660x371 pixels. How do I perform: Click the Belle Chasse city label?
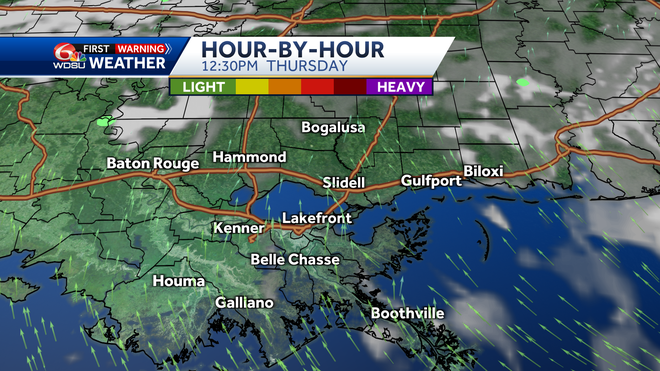(x=295, y=259)
